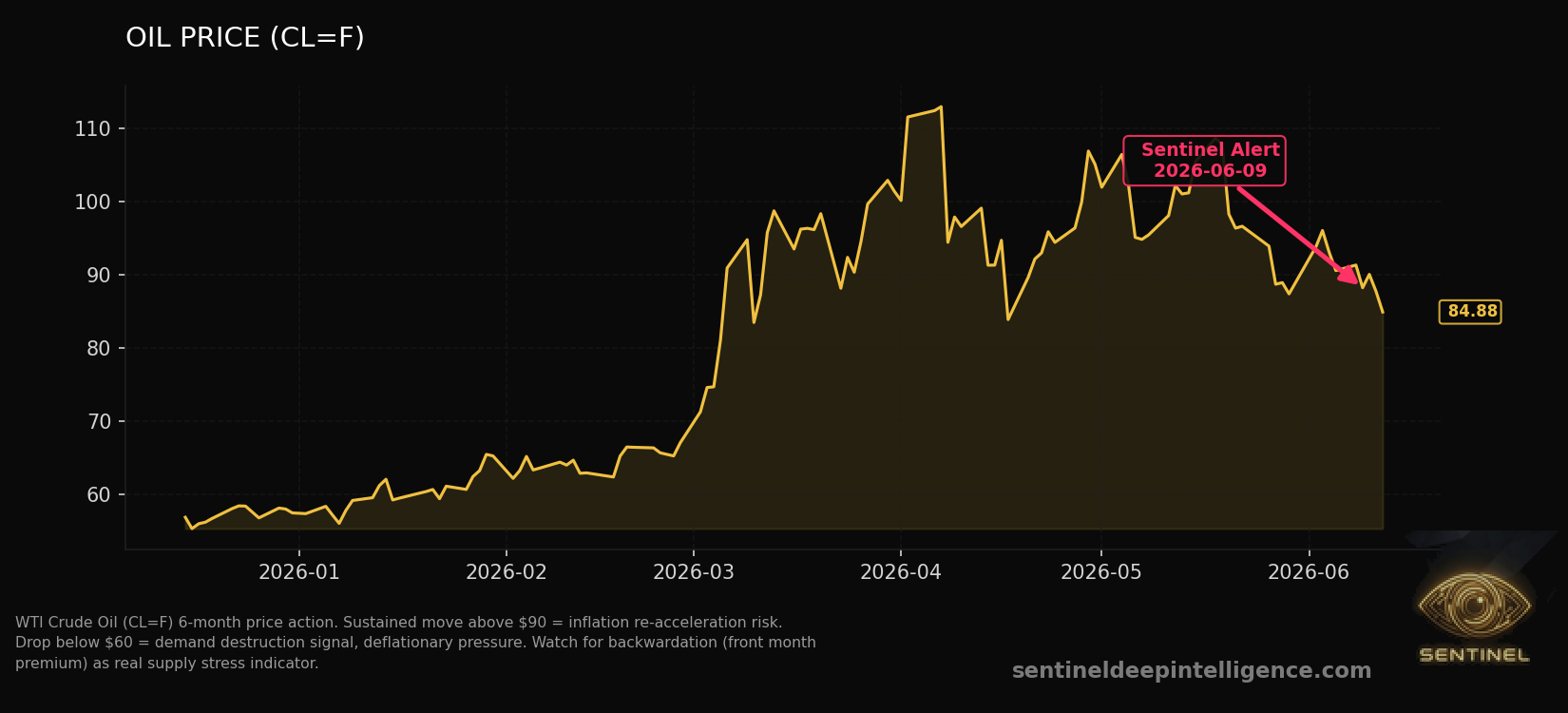Click the 80 y-axis label
Image resolution: width=1568 pixels, height=713 pixels.
99,349
